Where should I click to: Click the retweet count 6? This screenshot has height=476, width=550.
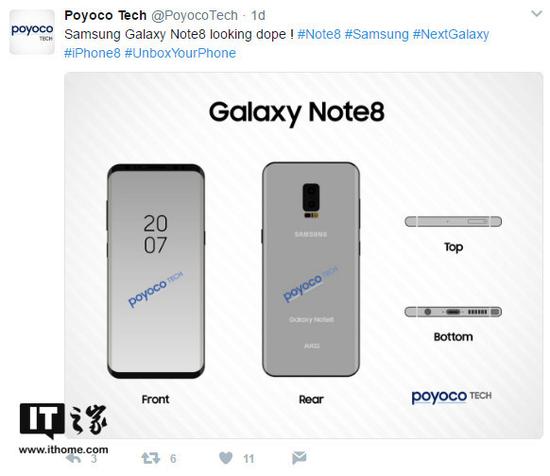[173, 458]
